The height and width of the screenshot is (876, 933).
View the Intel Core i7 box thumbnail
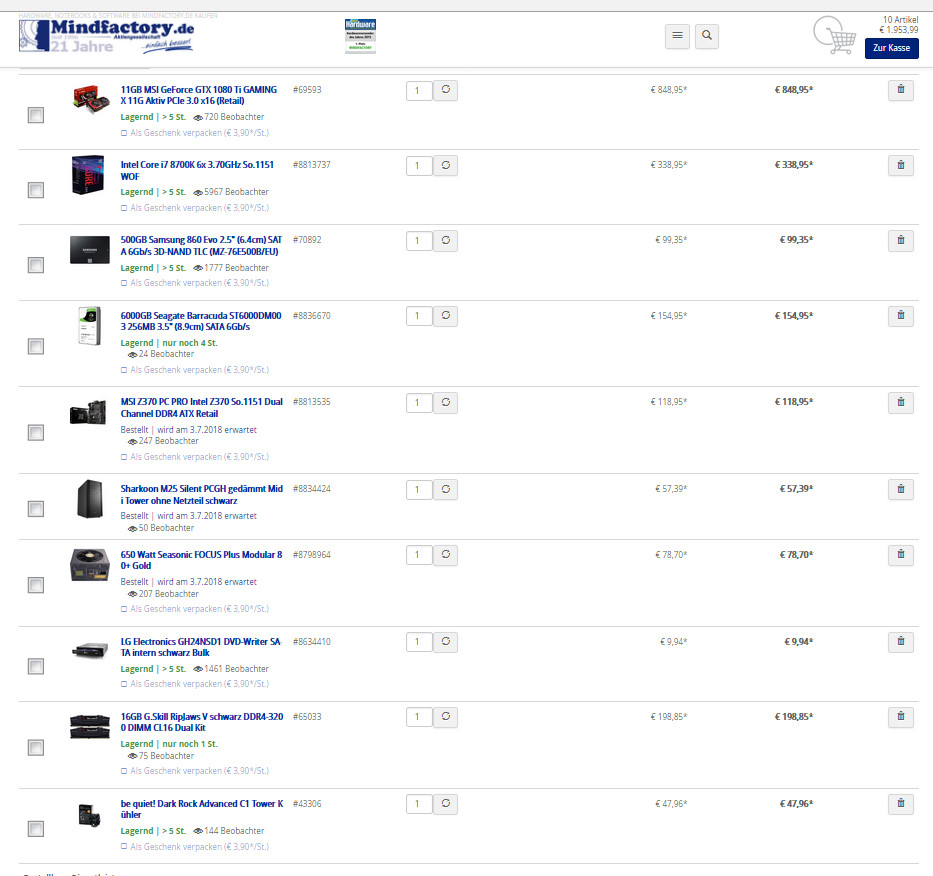[88, 175]
